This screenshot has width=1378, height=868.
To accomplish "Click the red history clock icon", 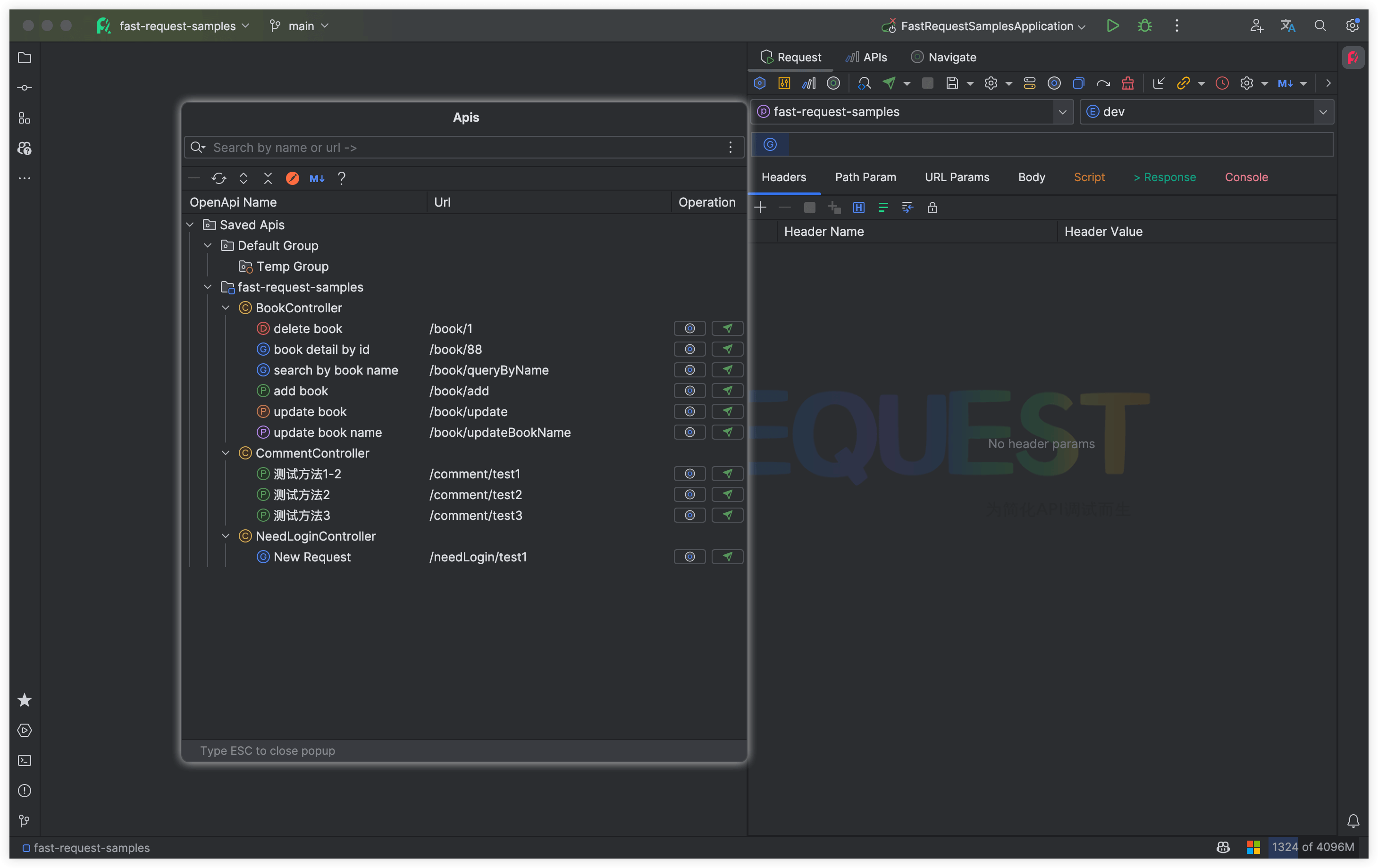I will (x=1222, y=83).
